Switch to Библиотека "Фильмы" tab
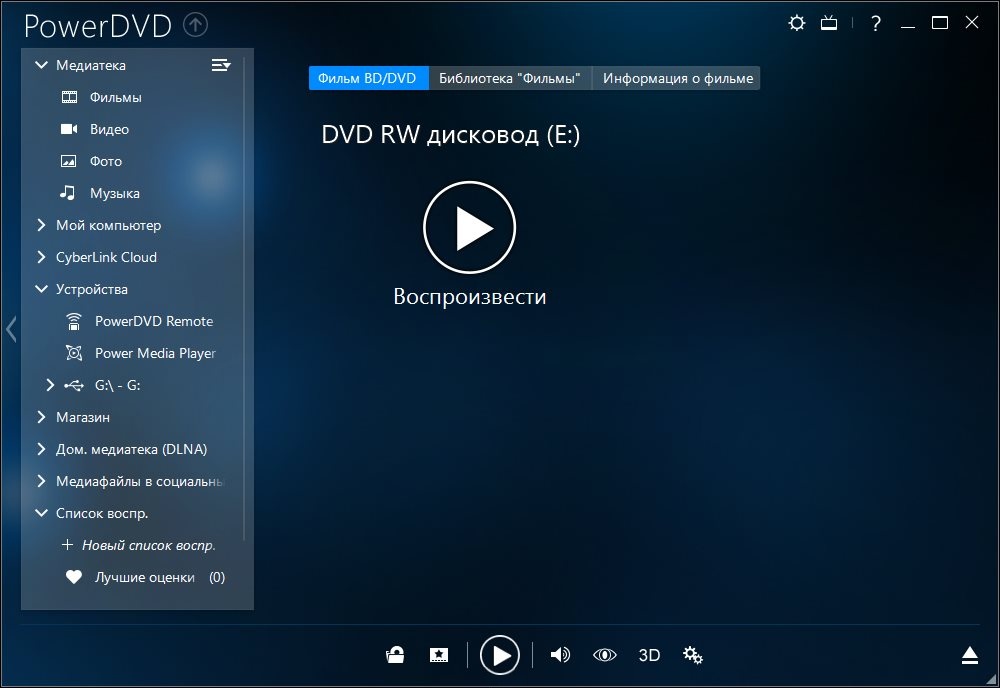 (x=510, y=78)
